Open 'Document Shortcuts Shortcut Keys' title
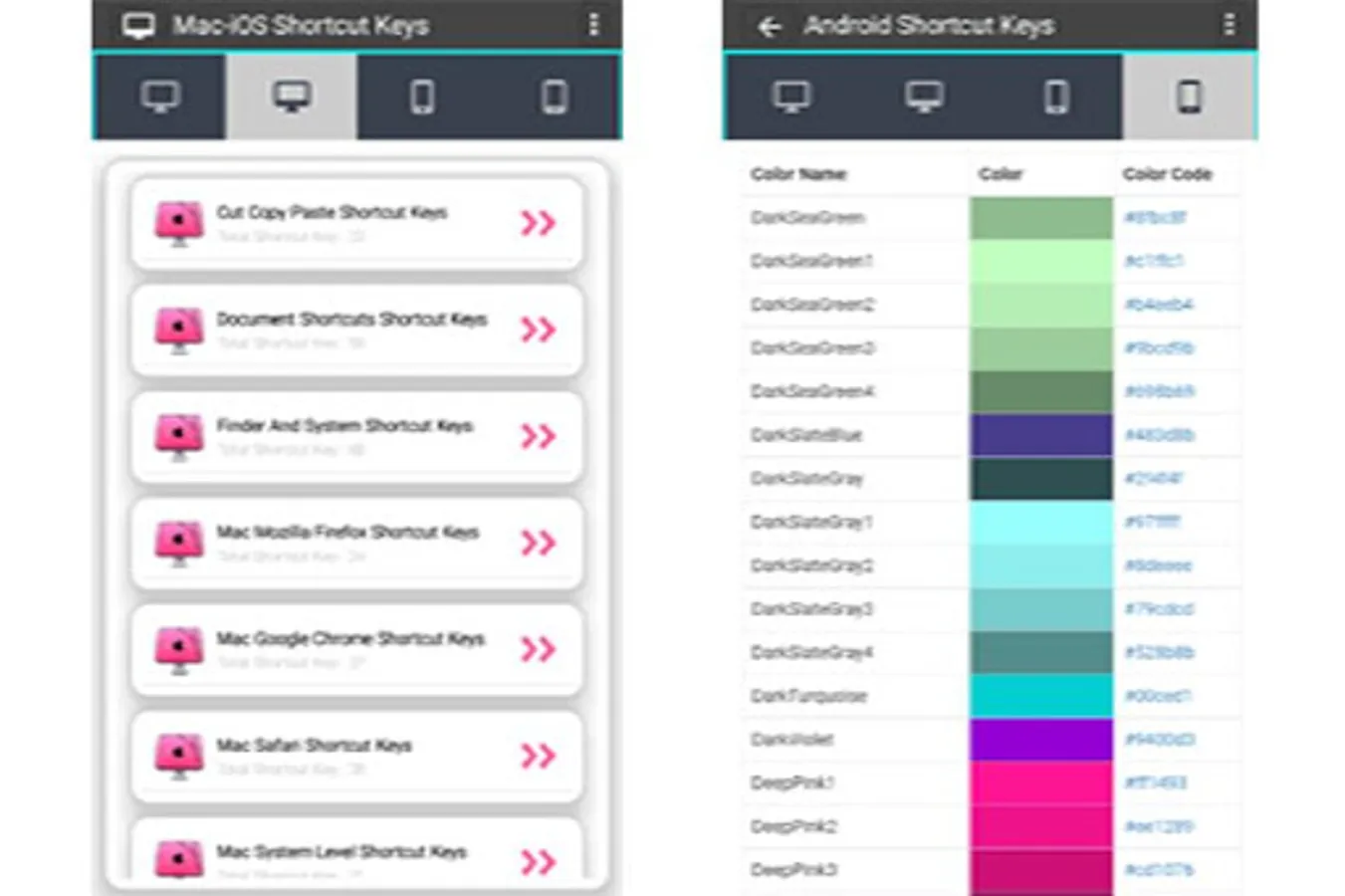Viewport: 1345px width, 896px height. [x=351, y=319]
